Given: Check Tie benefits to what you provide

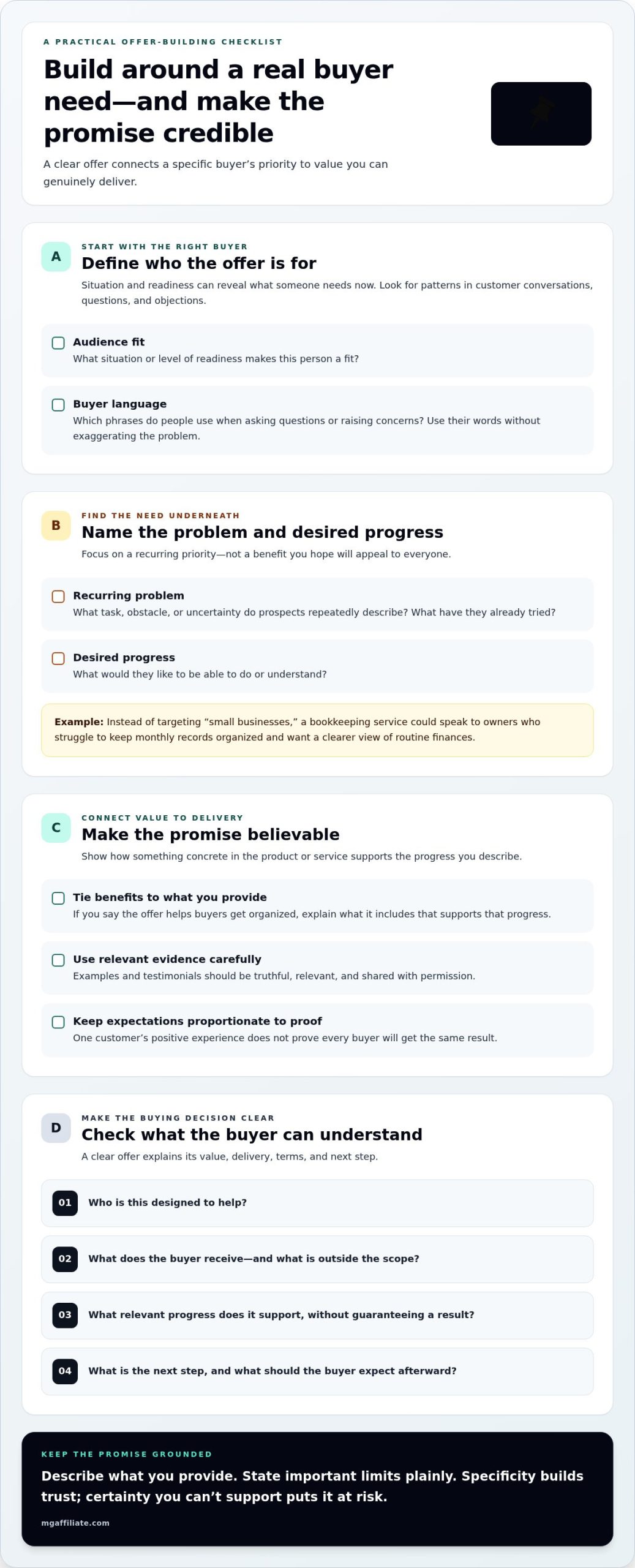Looking at the screenshot, I should 58,899.
